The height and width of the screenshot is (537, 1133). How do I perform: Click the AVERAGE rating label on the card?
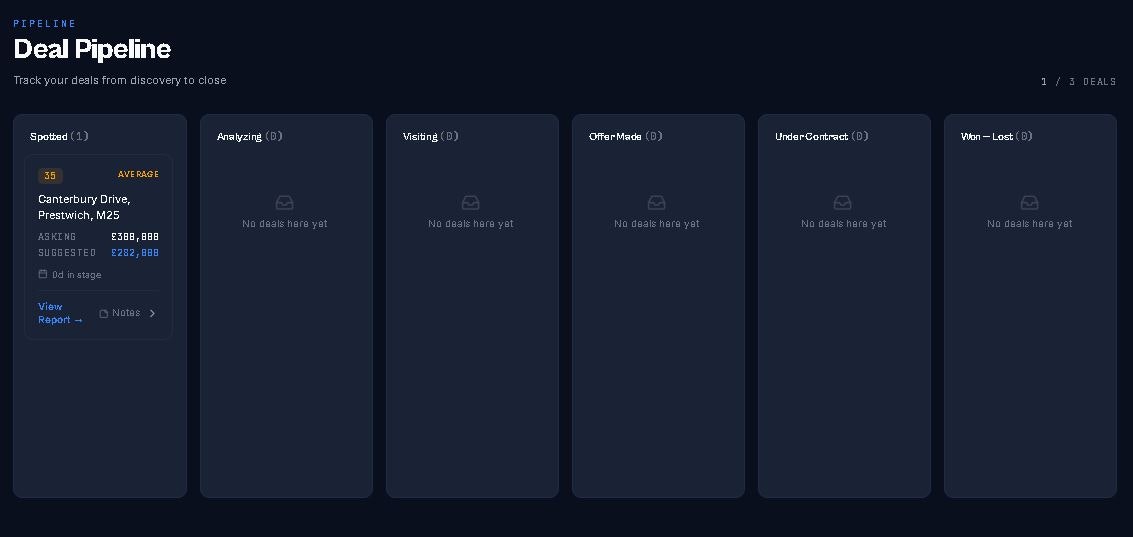(138, 174)
